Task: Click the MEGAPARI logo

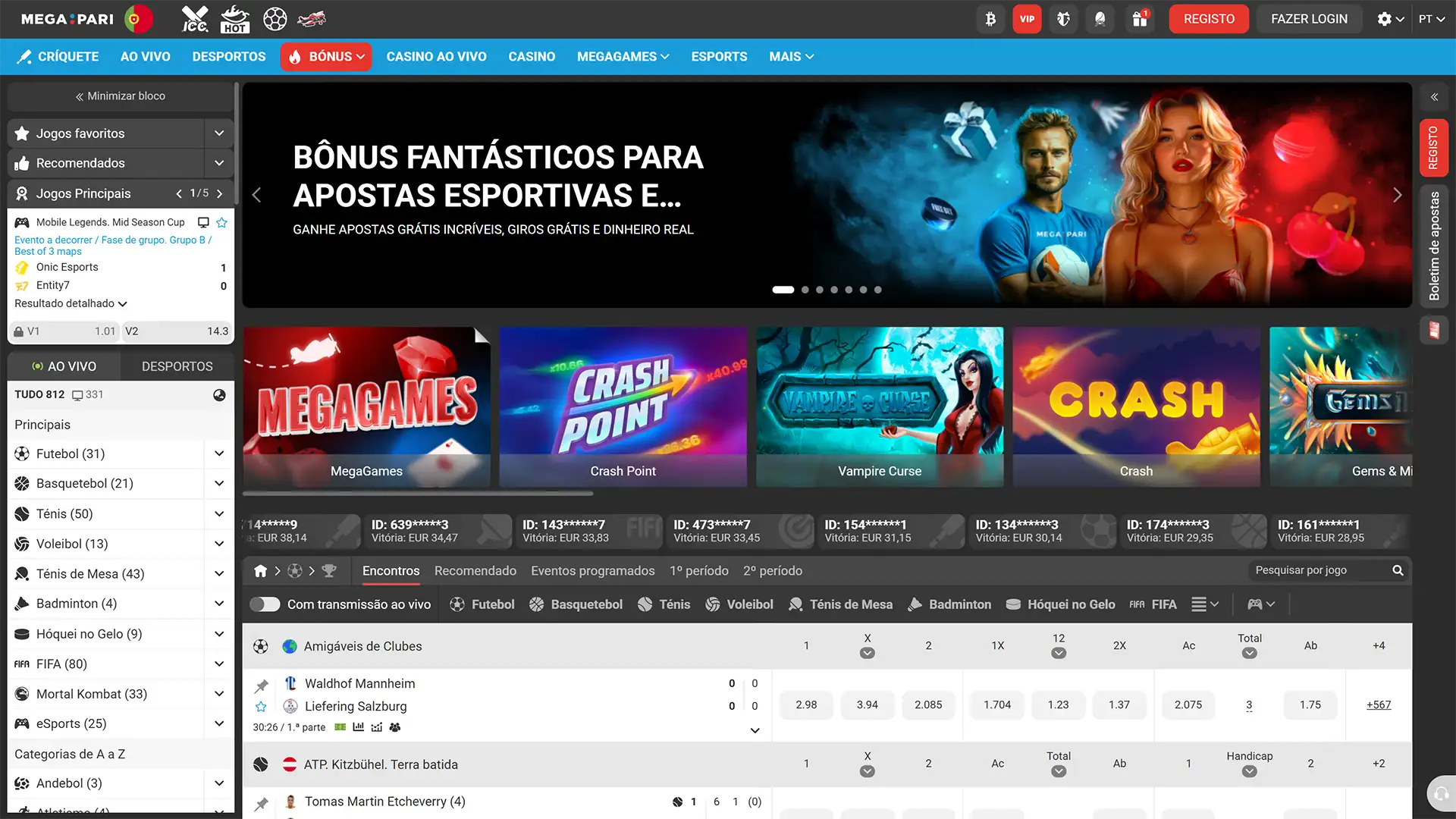Action: click(67, 19)
